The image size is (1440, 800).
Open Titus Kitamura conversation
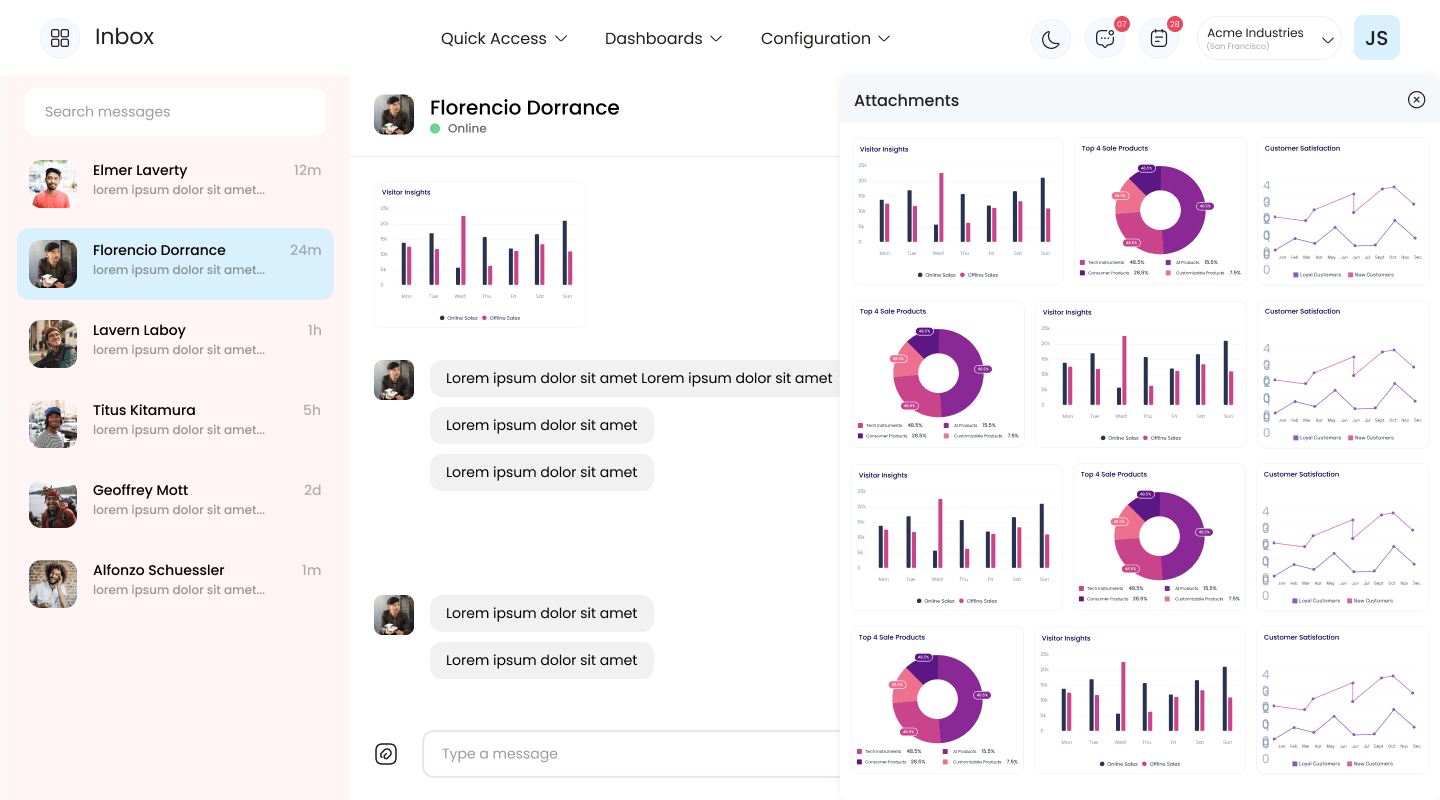tap(176, 424)
